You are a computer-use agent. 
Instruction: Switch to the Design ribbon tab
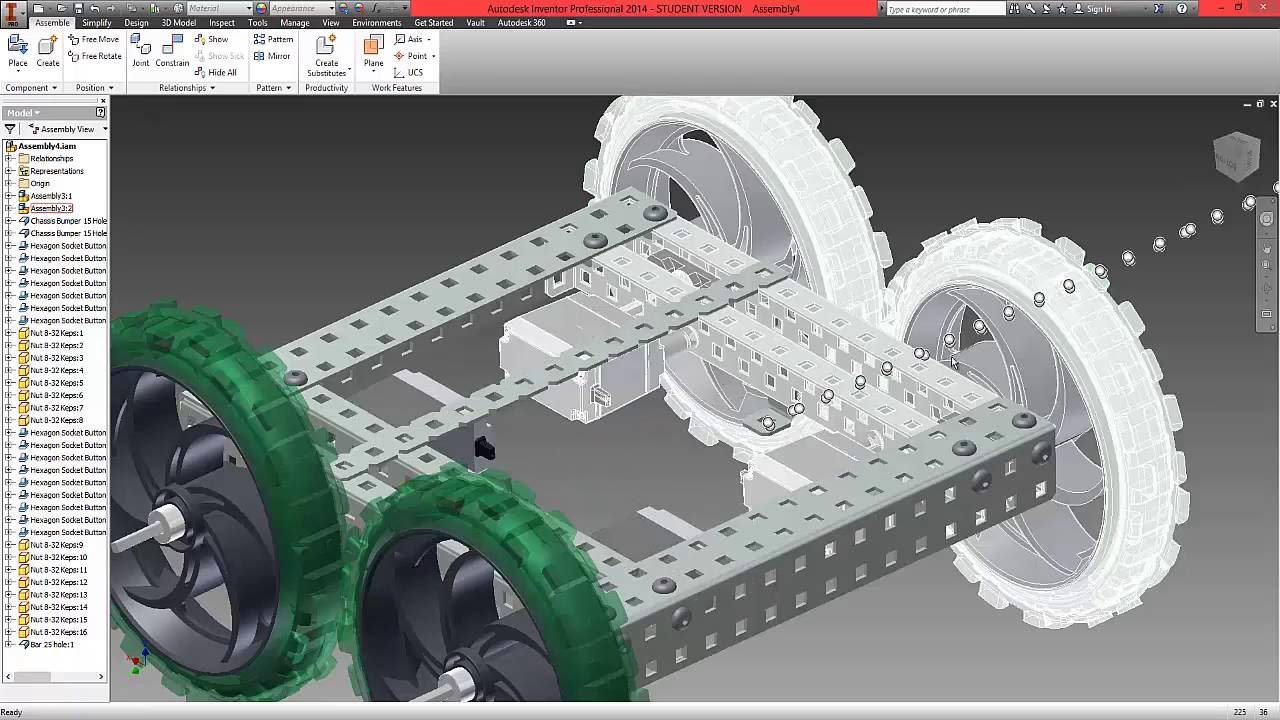pyautogui.click(x=137, y=23)
